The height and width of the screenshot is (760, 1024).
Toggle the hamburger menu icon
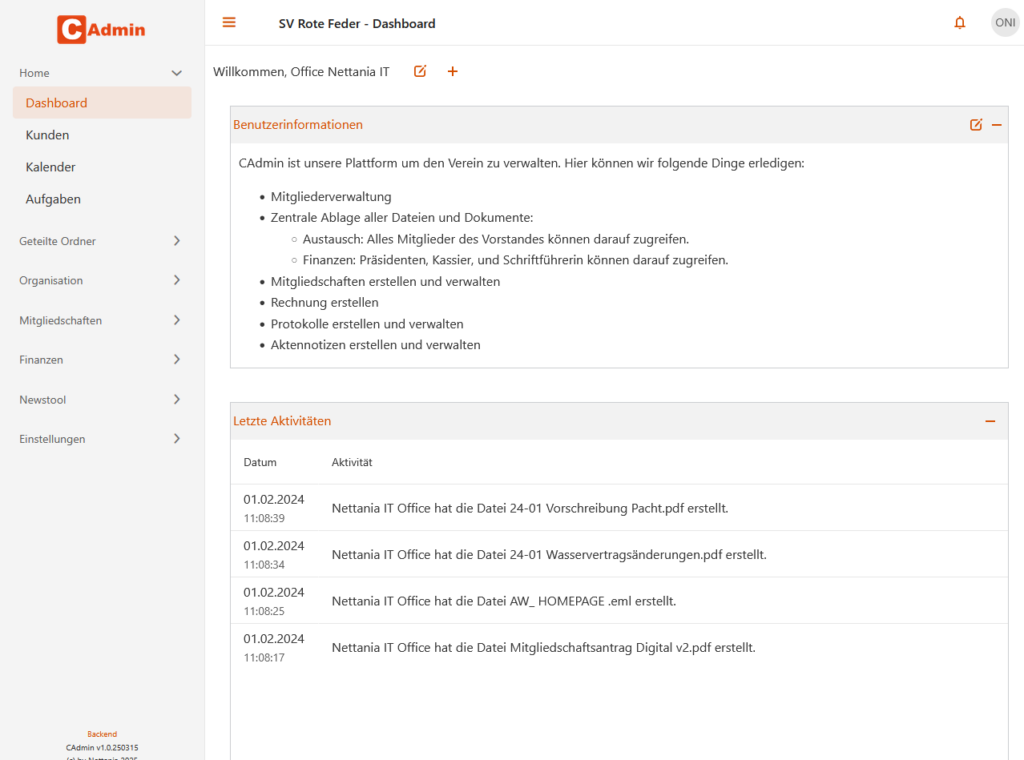[229, 23]
